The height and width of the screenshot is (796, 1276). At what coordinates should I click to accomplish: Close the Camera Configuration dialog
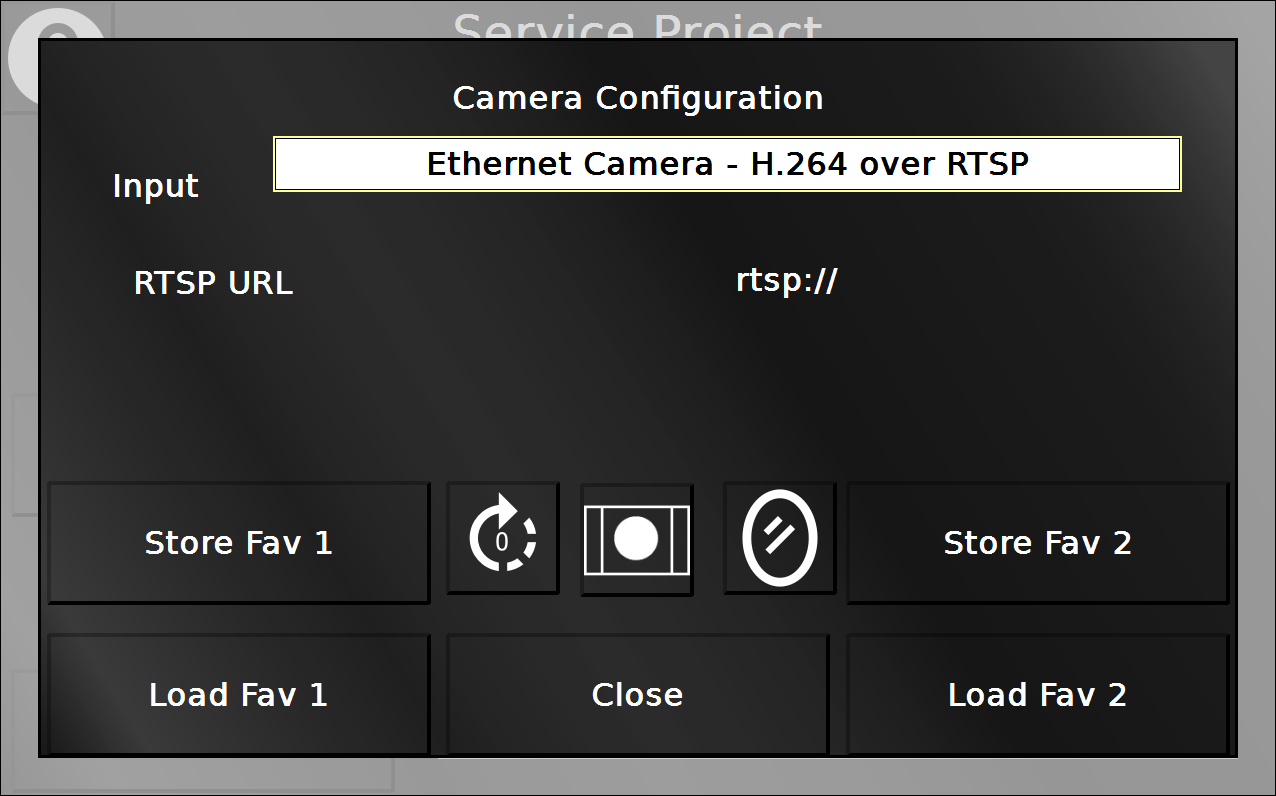coord(637,695)
